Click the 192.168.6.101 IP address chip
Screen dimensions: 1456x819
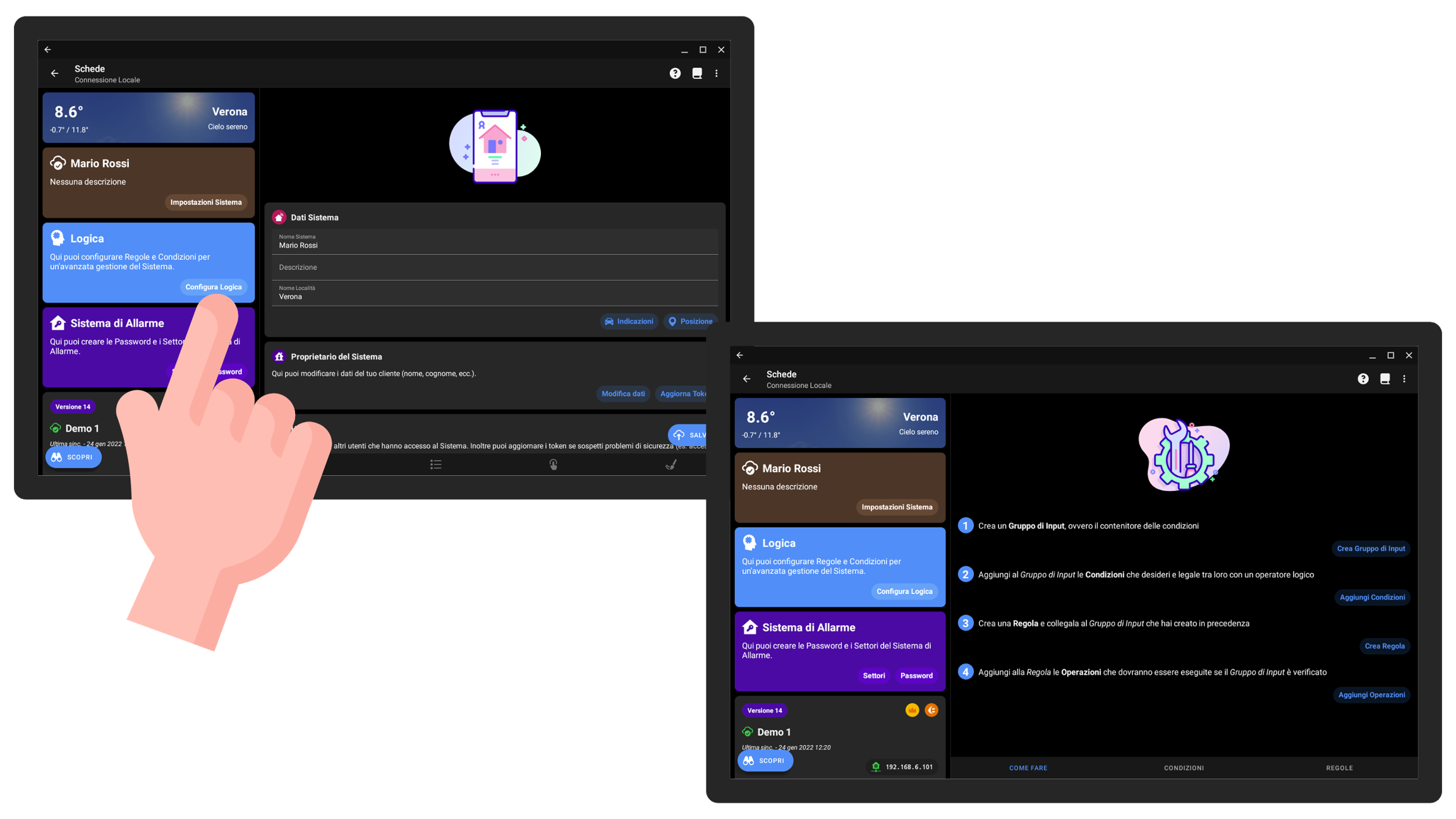point(902,767)
